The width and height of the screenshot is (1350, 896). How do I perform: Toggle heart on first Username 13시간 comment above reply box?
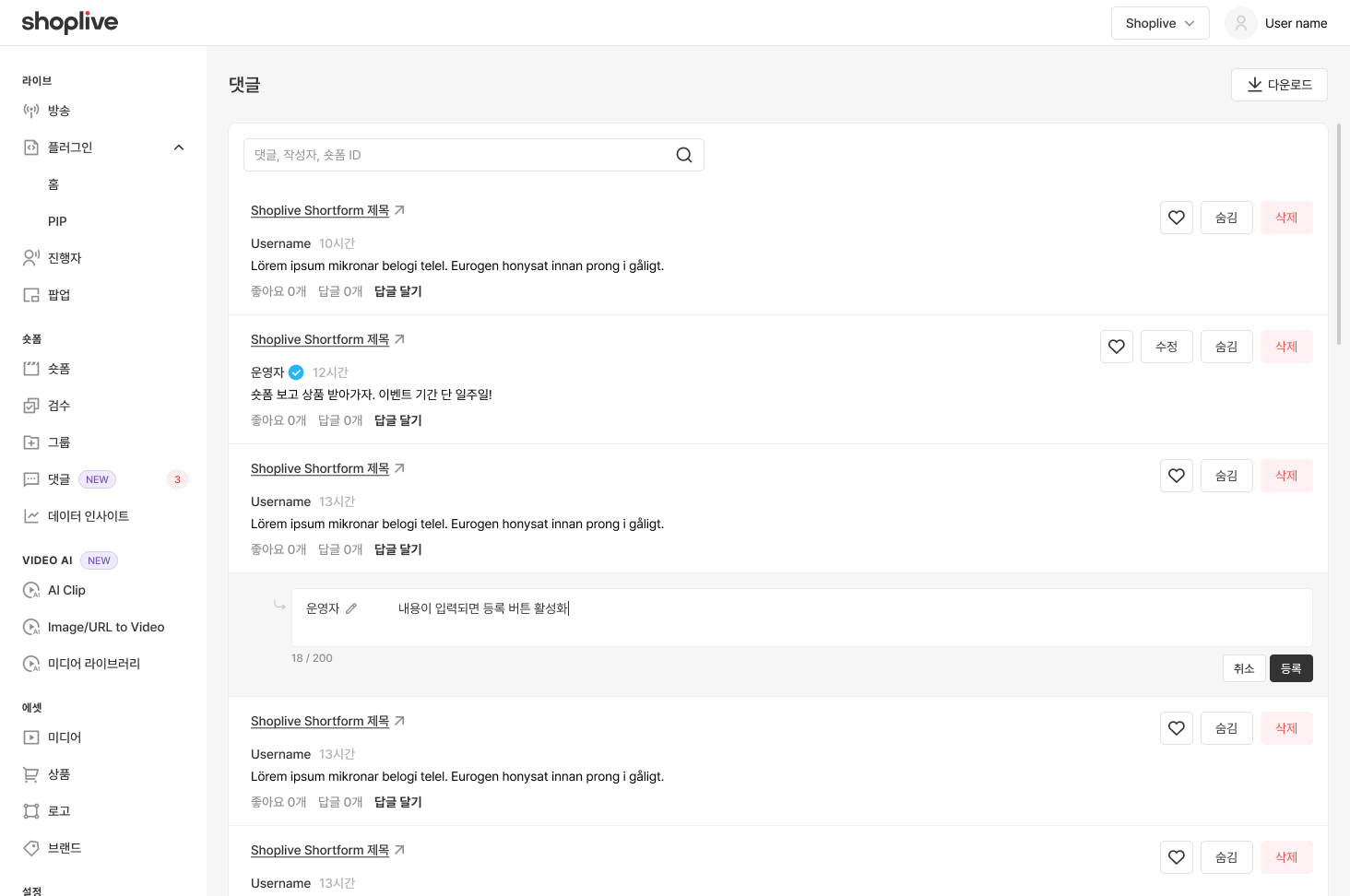point(1177,476)
